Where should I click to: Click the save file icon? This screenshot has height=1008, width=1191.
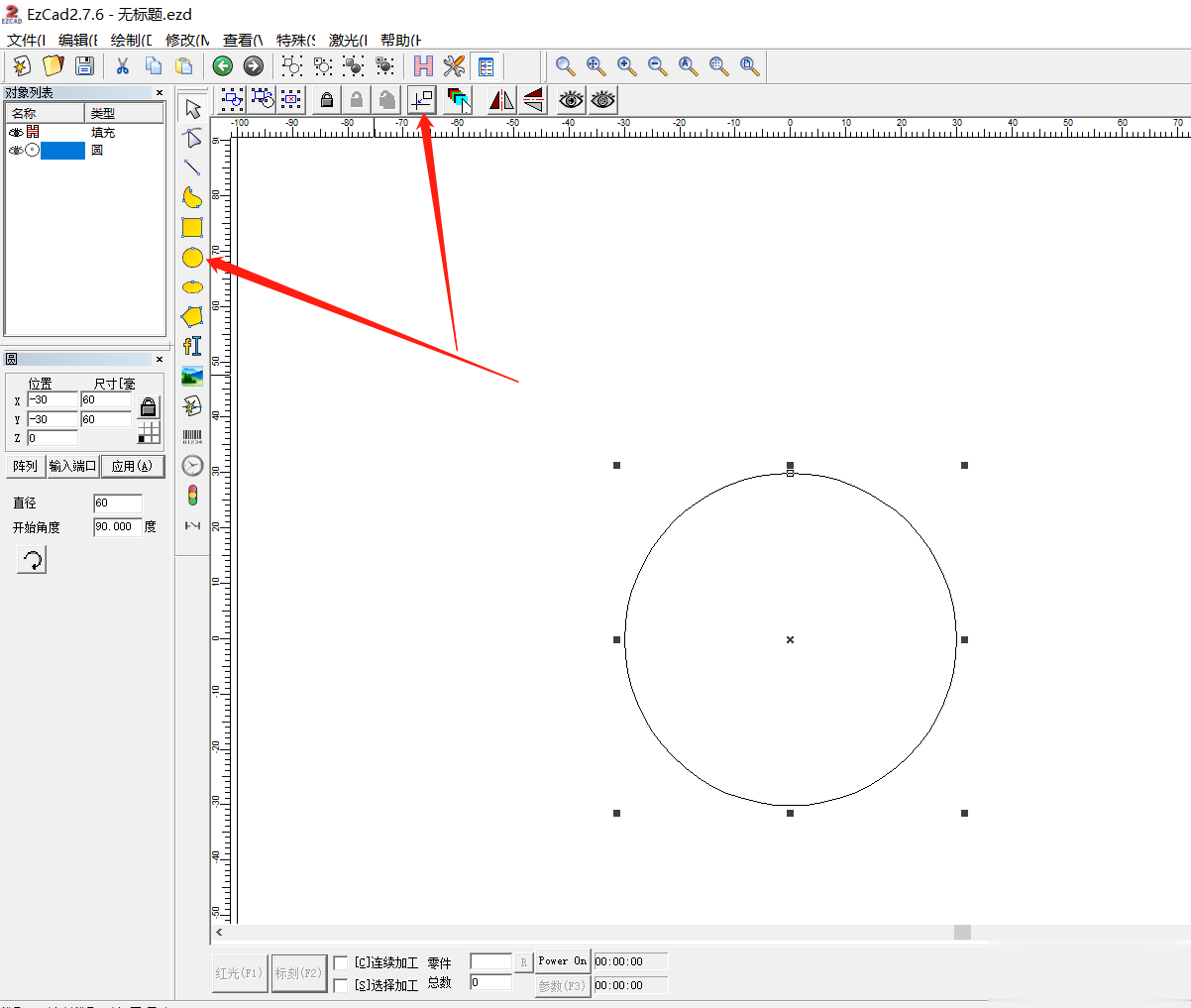coord(84,66)
